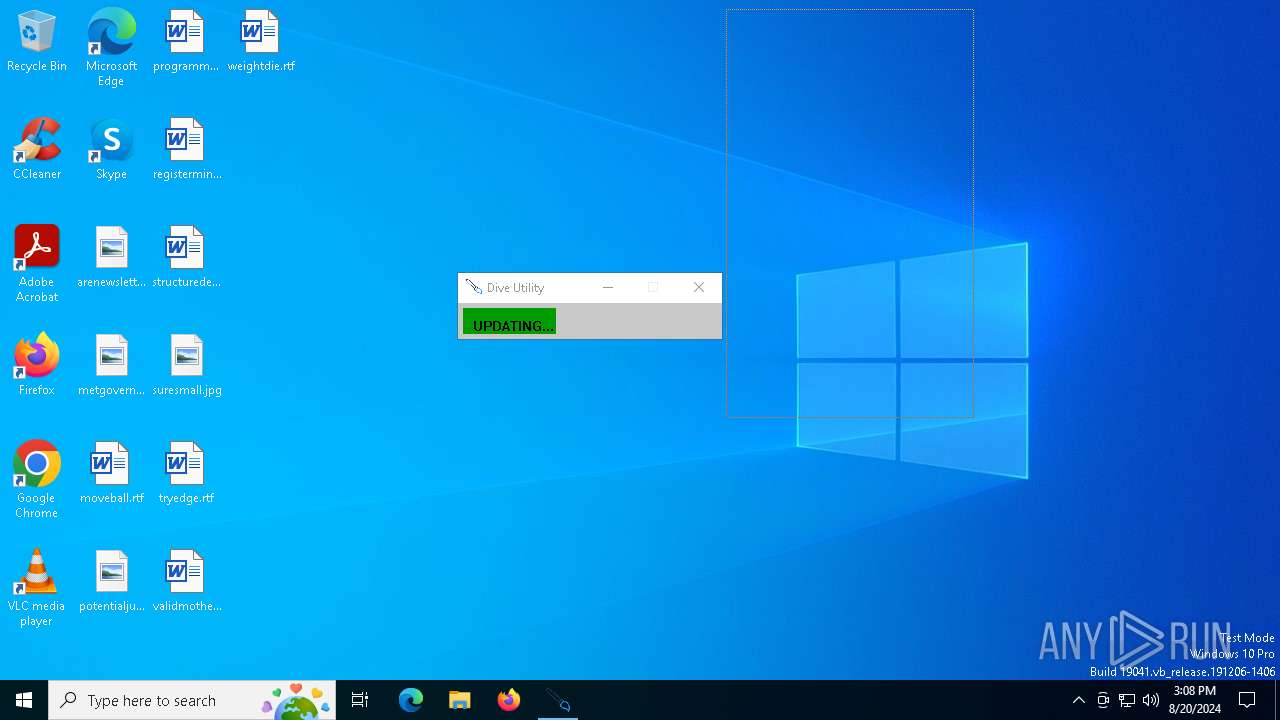
Task: Select the moveball.rtf document icon
Action: coord(111,473)
